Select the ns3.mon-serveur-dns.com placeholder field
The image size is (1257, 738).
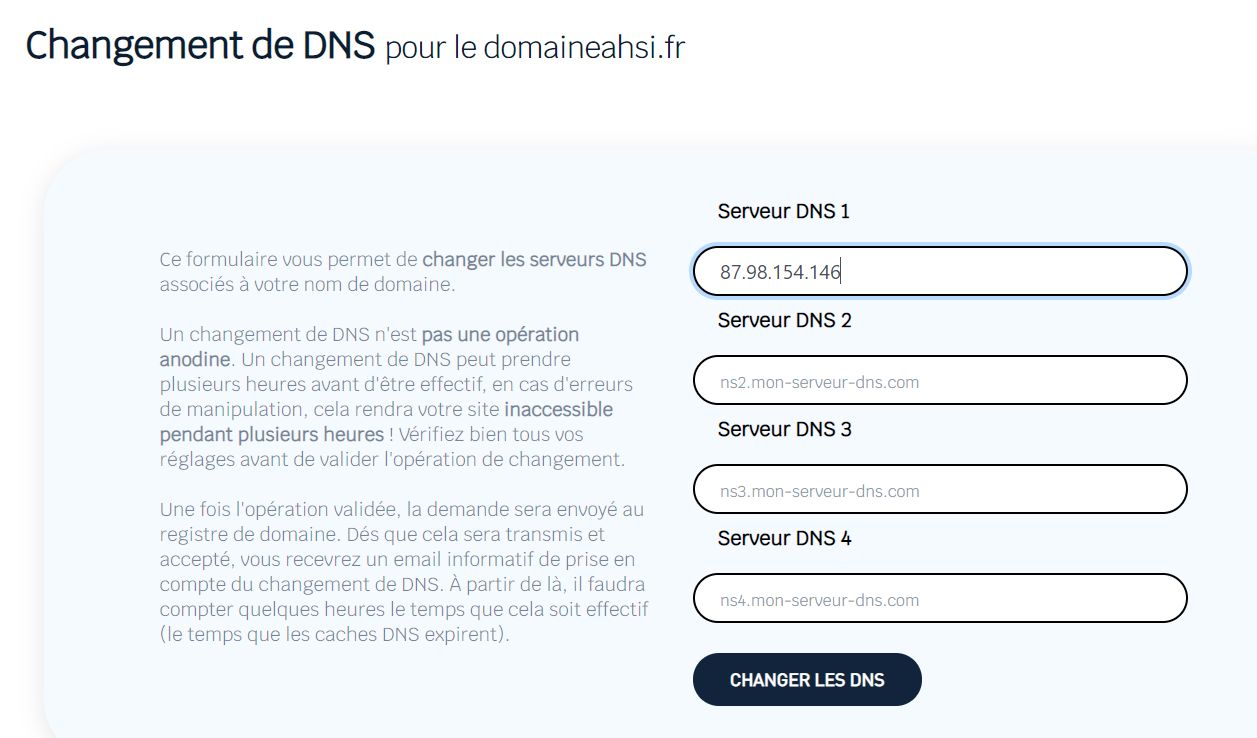point(940,490)
